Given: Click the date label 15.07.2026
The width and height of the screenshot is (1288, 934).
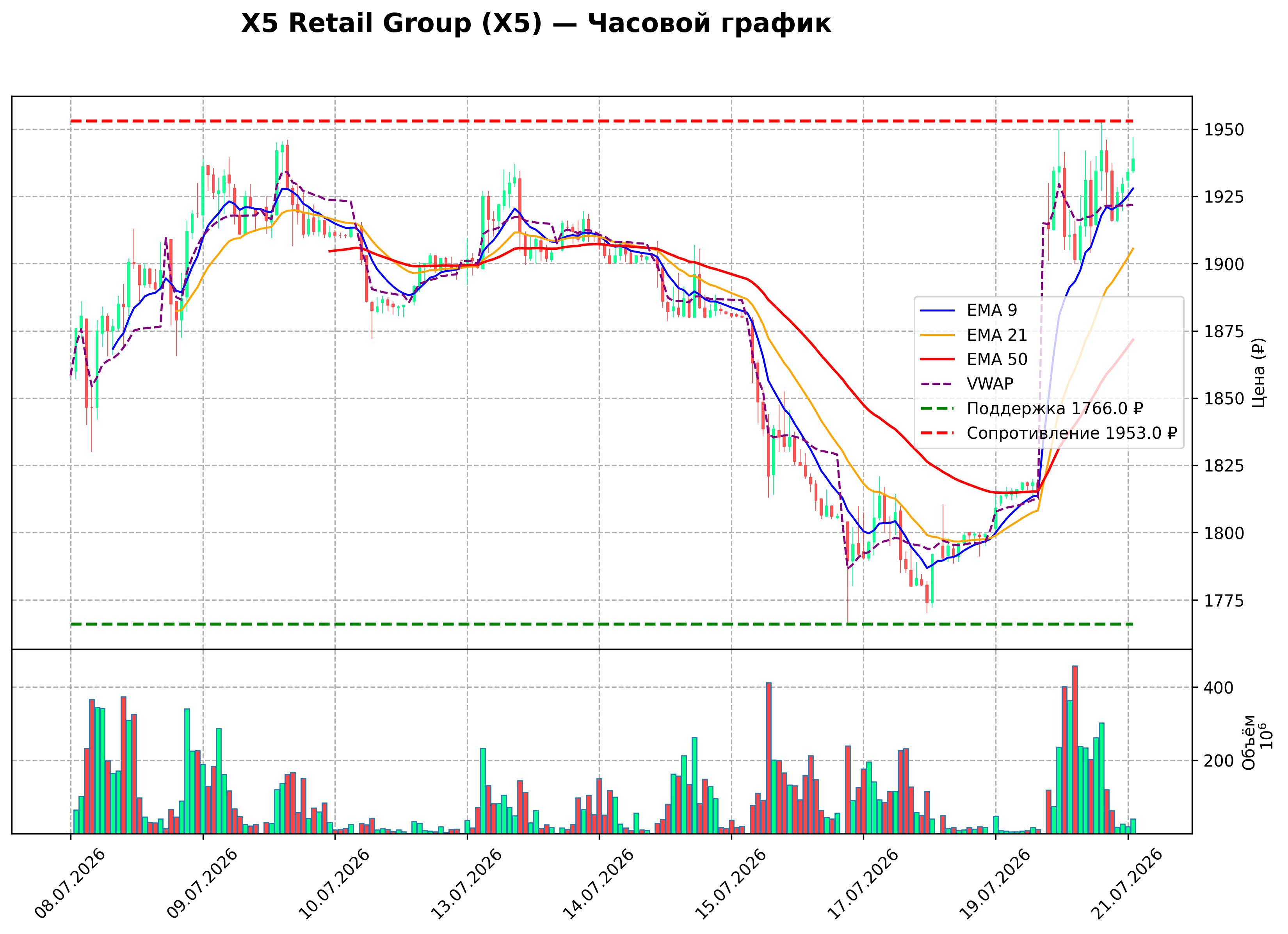Looking at the screenshot, I should (x=730, y=884).
